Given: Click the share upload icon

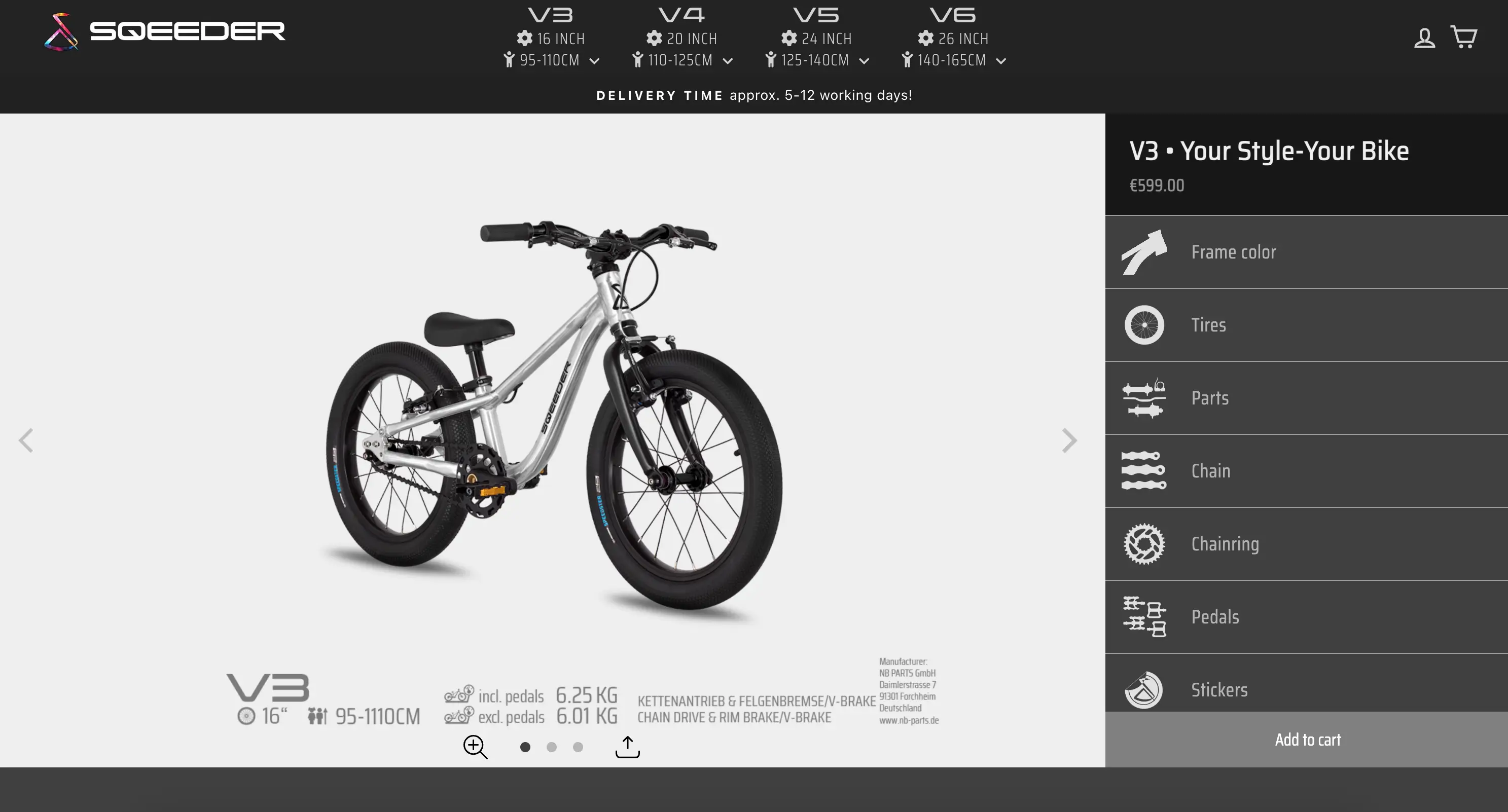Looking at the screenshot, I should click(x=628, y=747).
